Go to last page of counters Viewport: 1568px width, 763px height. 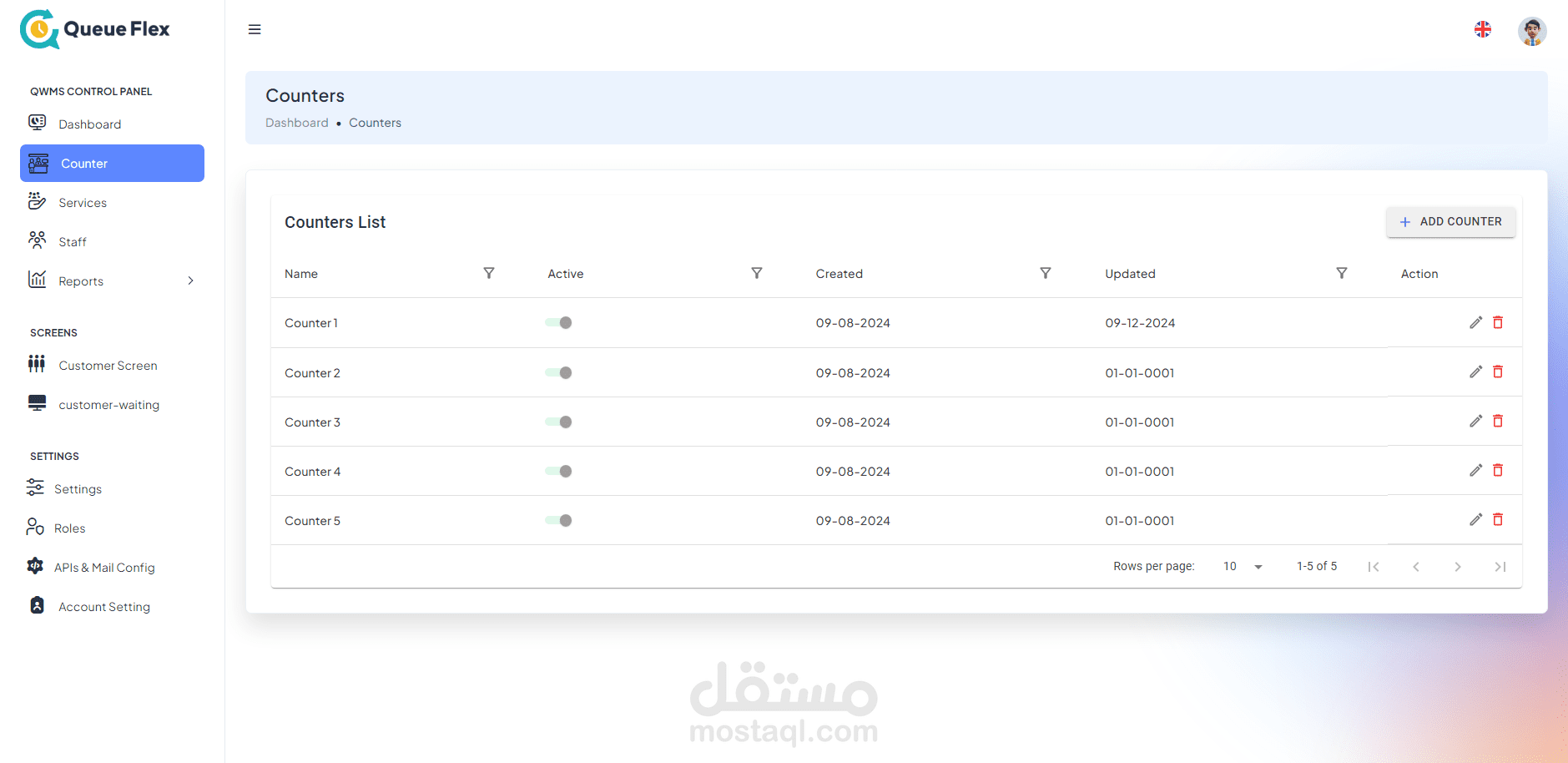tap(1500, 567)
